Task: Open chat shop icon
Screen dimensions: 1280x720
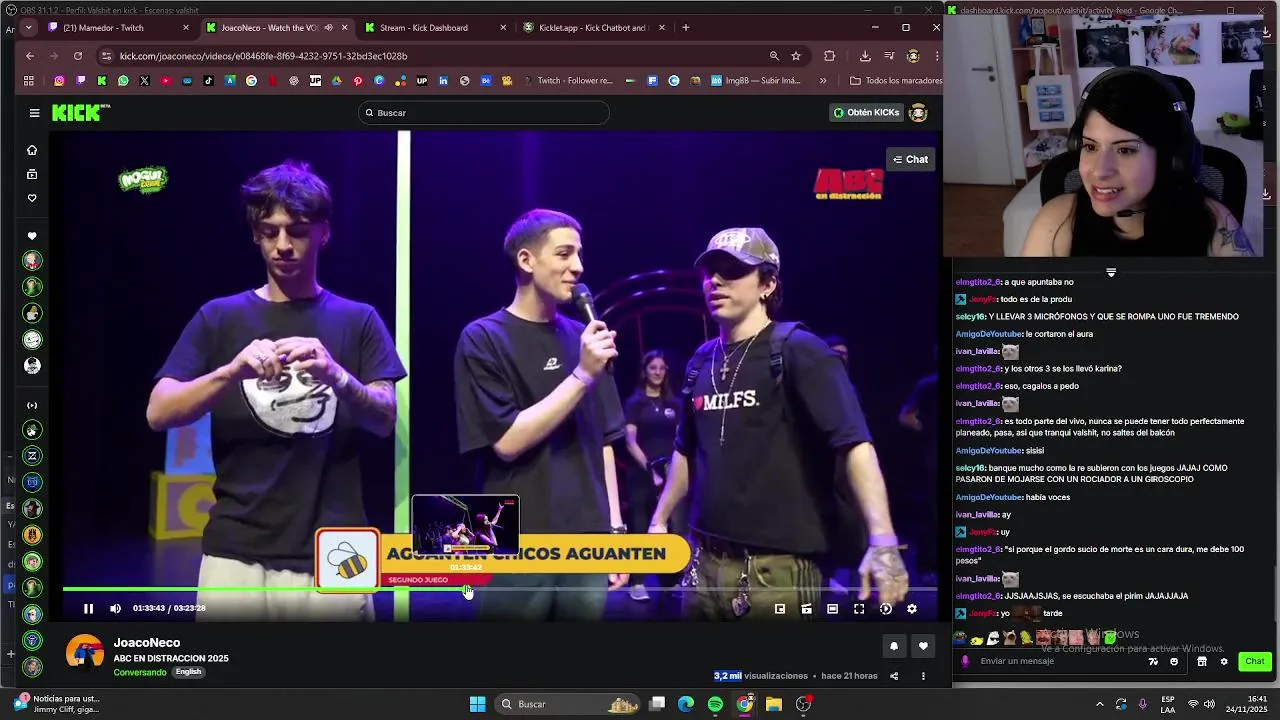Action: pos(1202,661)
